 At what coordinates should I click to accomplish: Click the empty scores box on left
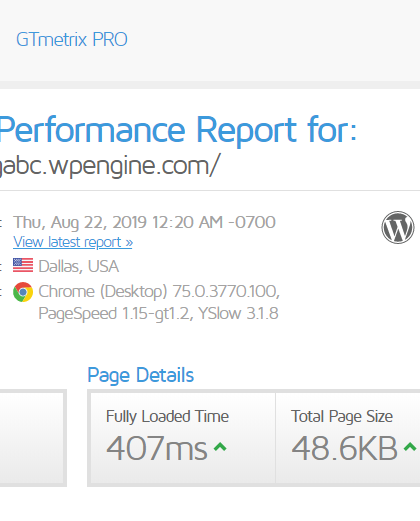(x=32, y=438)
